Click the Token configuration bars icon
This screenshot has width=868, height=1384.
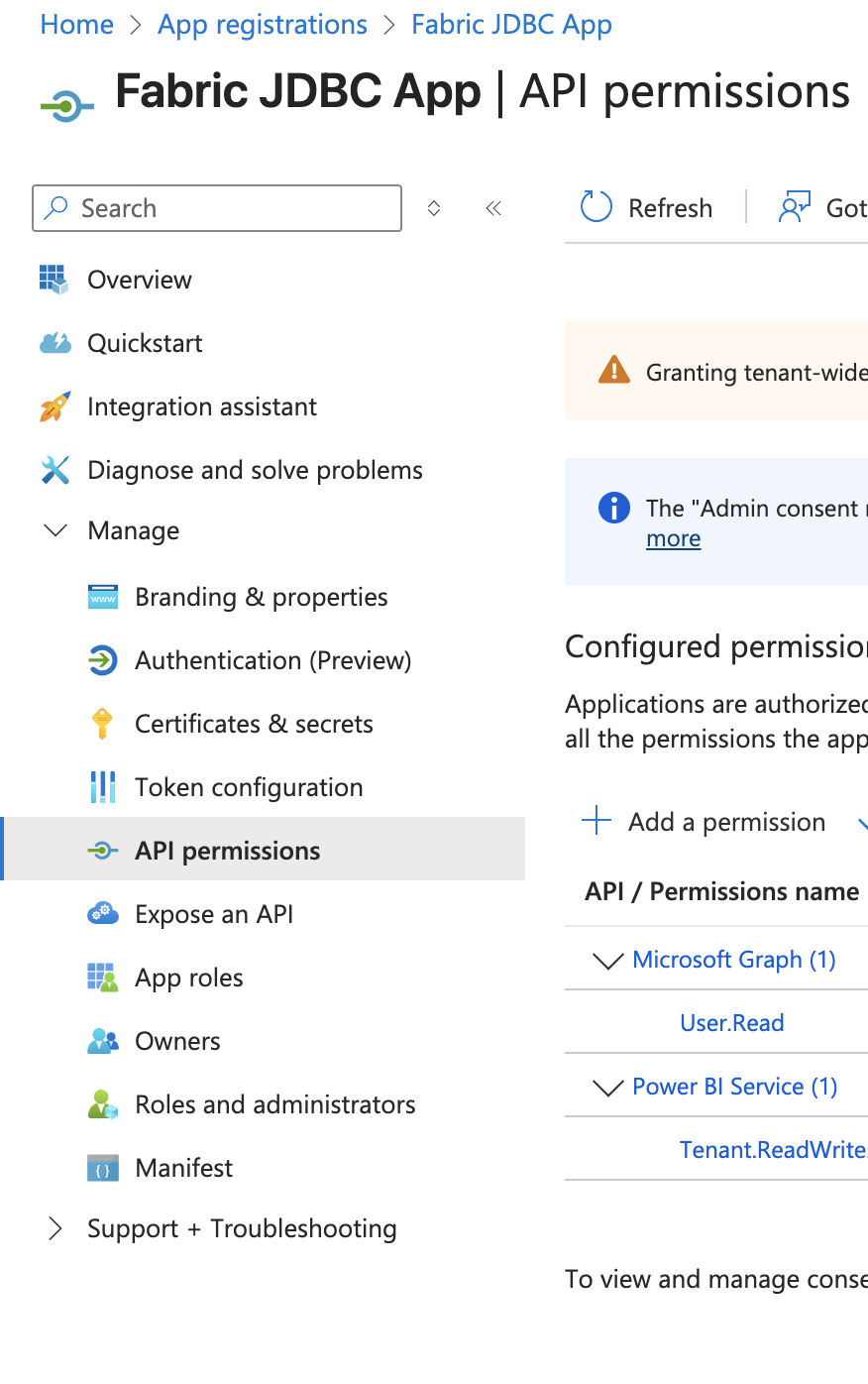coord(102,787)
